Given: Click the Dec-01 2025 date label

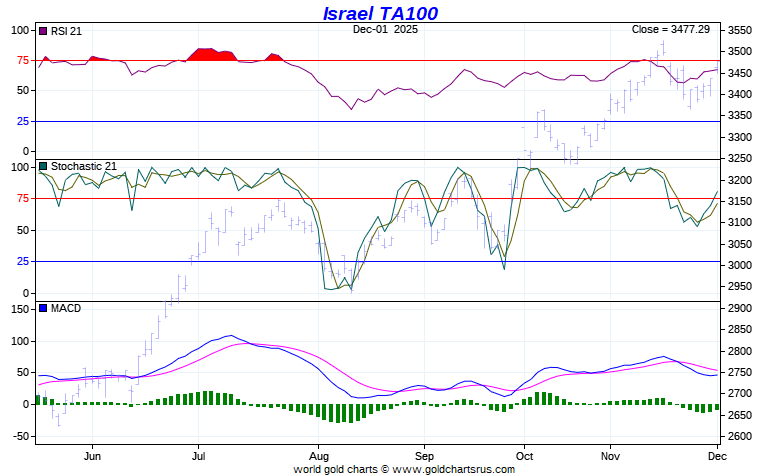Looking at the screenshot, I should click(385, 29).
